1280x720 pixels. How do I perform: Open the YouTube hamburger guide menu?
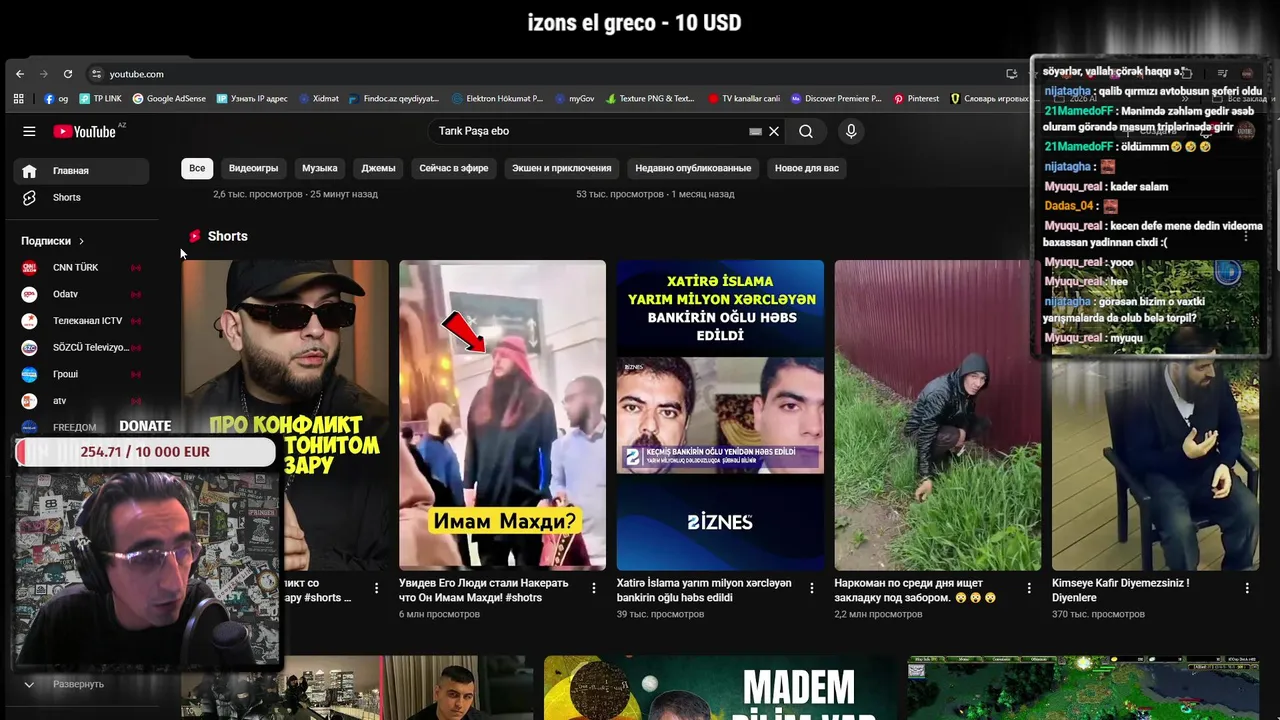(x=29, y=131)
